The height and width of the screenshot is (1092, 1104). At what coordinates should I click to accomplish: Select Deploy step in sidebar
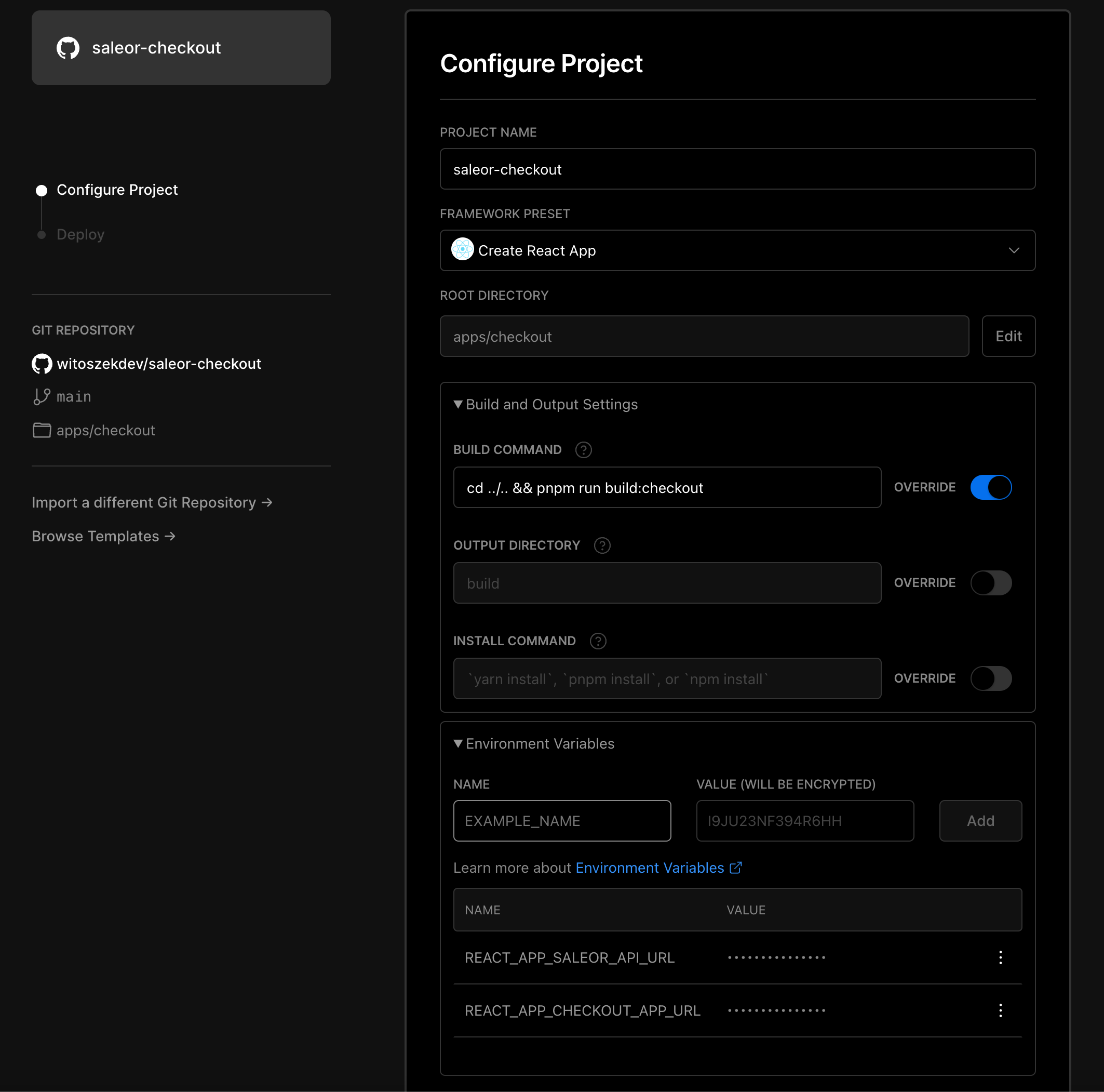coord(80,234)
